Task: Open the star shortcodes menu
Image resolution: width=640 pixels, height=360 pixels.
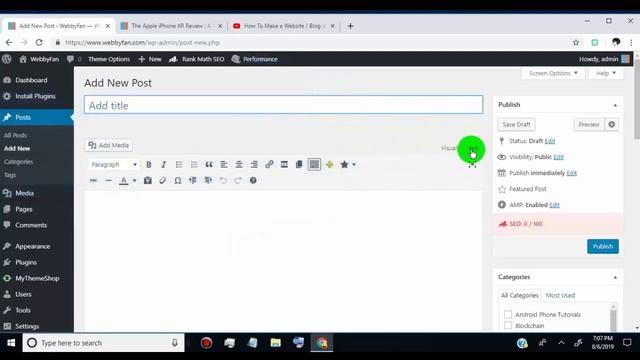Action: (x=348, y=164)
